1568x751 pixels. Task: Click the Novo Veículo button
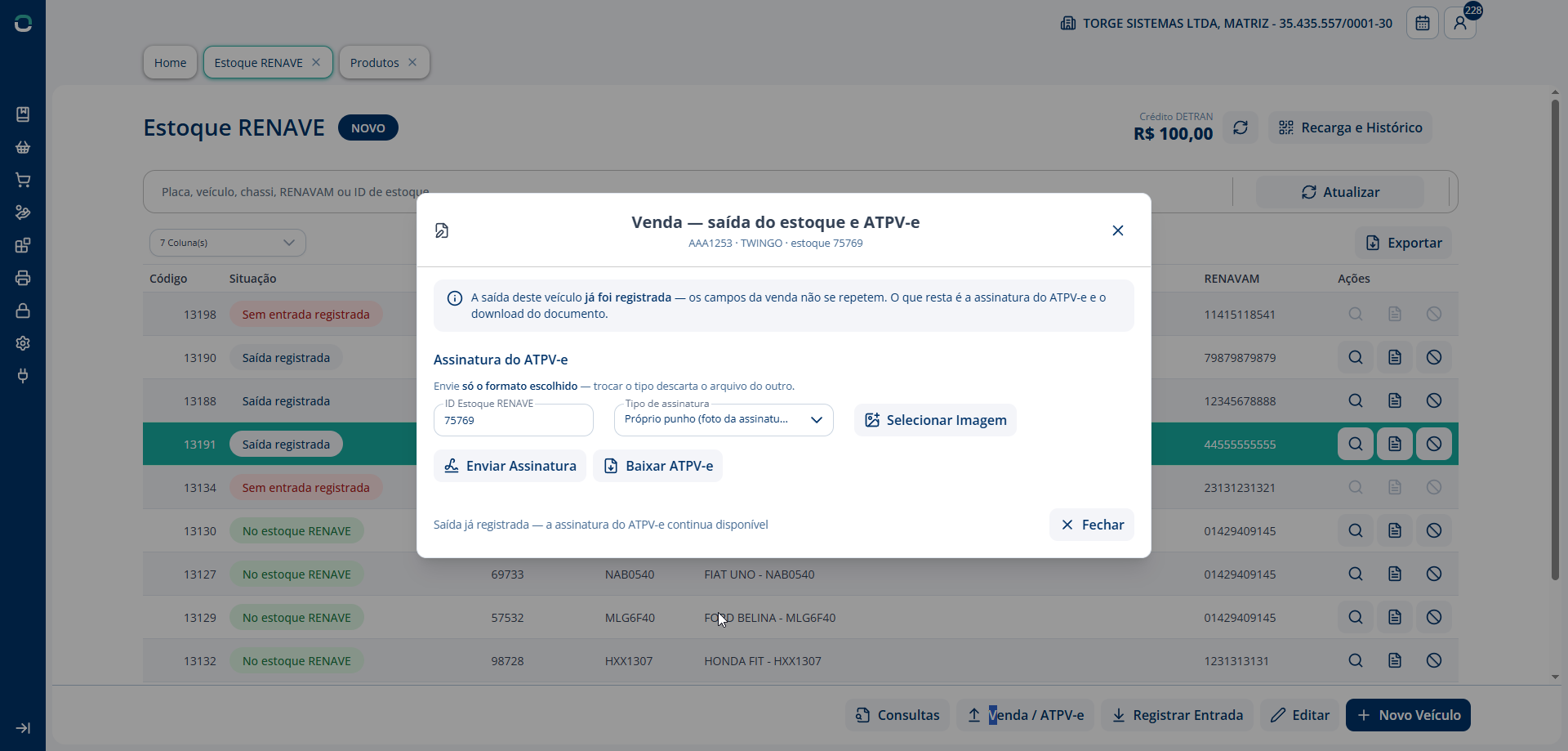click(1408, 715)
